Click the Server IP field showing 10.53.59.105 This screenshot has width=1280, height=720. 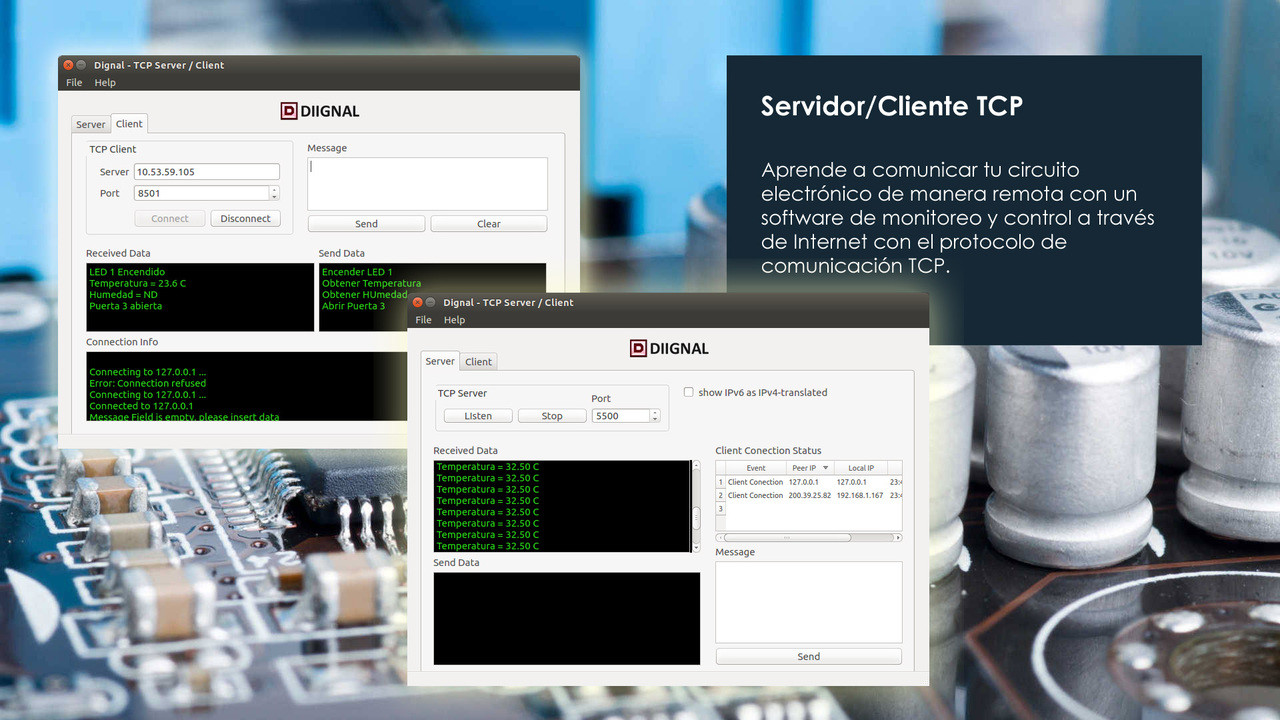point(207,172)
